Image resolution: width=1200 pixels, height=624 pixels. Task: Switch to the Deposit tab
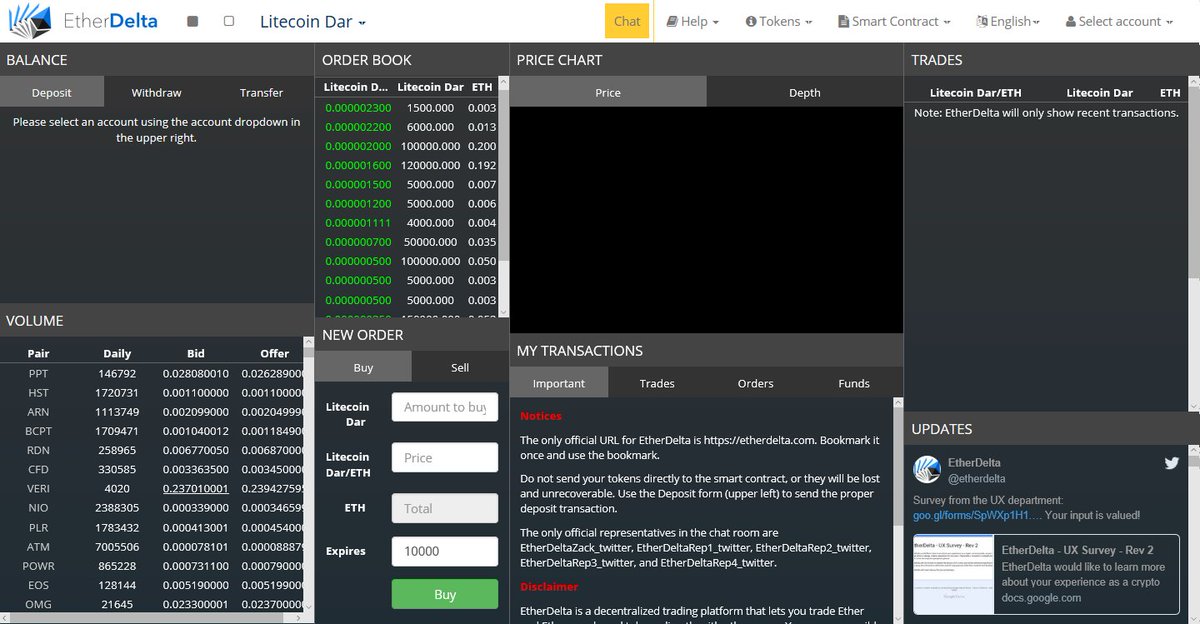point(52,92)
